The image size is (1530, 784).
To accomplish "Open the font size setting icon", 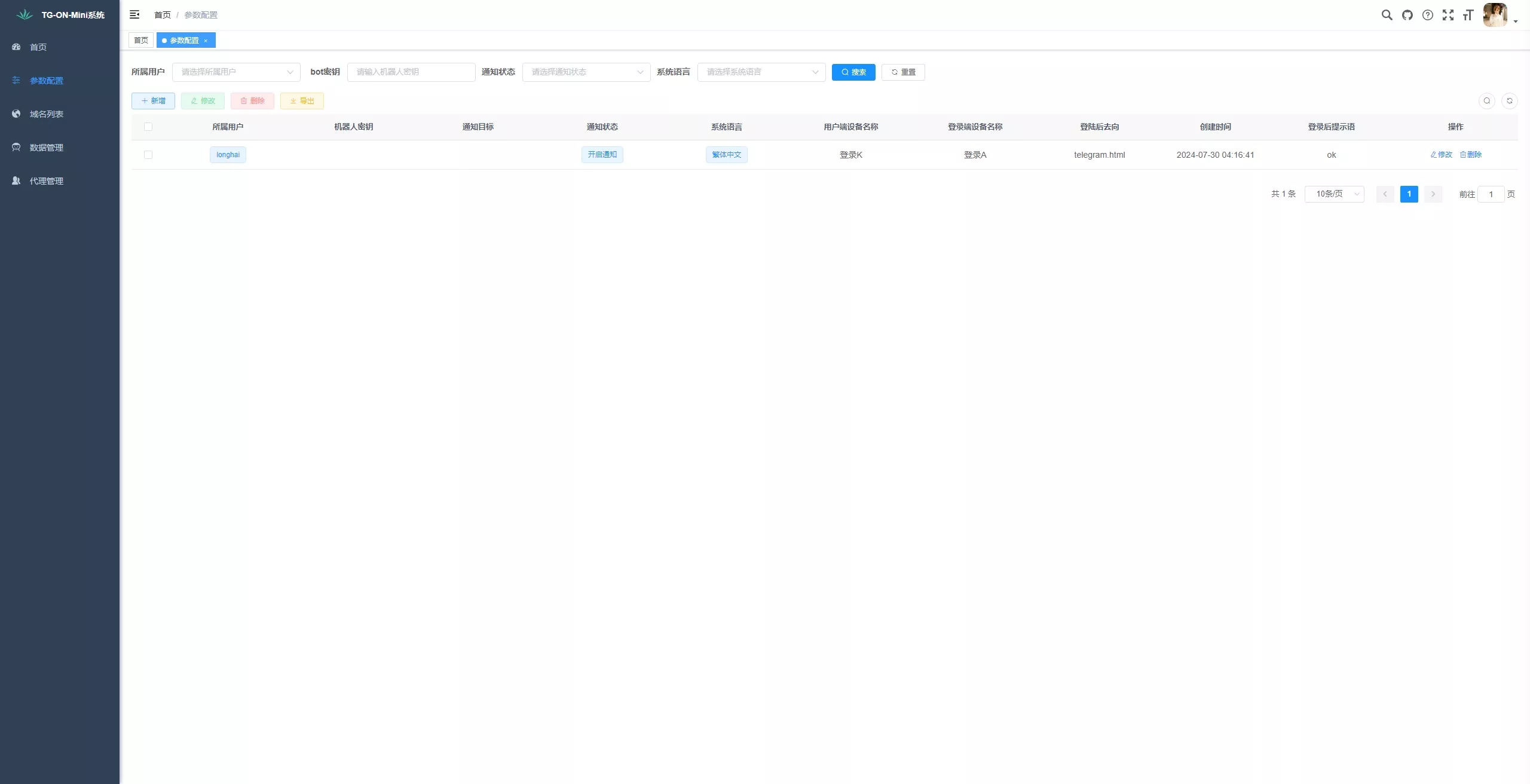I will click(1468, 15).
